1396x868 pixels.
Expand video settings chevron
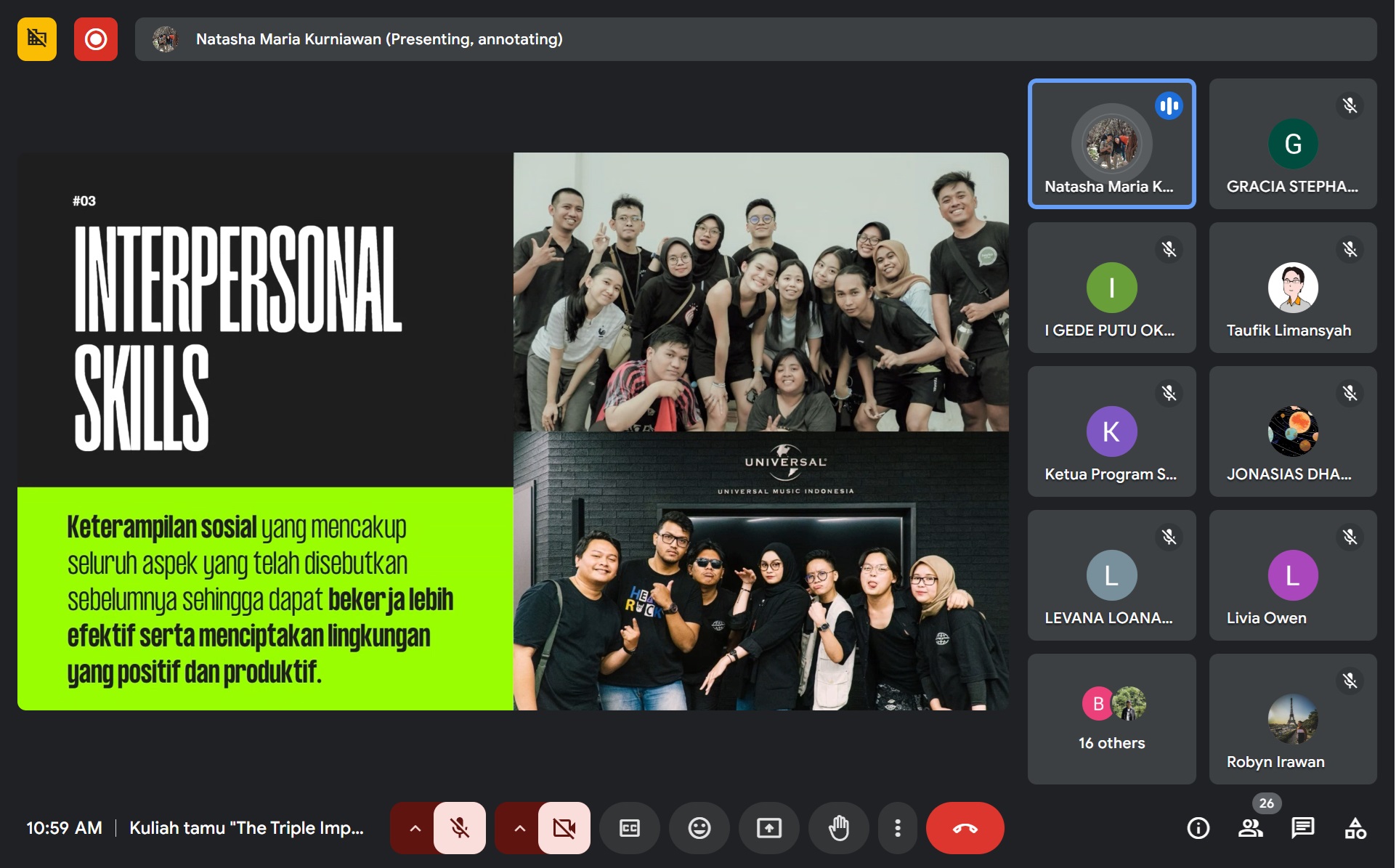click(519, 828)
